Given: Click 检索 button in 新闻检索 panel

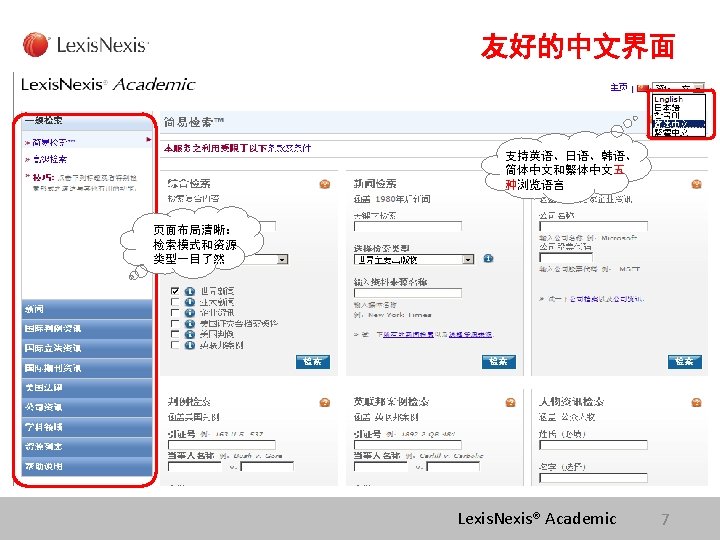Looking at the screenshot, I should point(499,362).
